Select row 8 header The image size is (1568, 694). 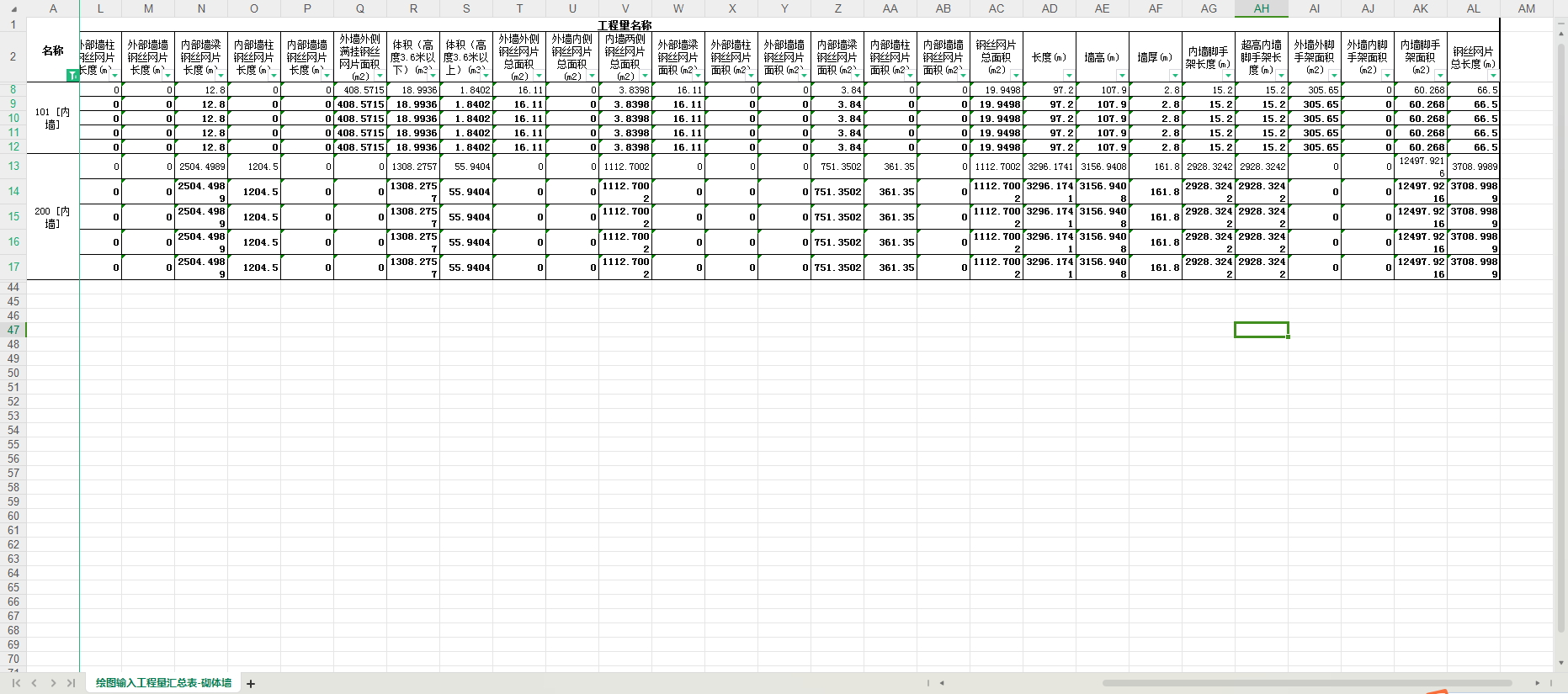(x=13, y=89)
